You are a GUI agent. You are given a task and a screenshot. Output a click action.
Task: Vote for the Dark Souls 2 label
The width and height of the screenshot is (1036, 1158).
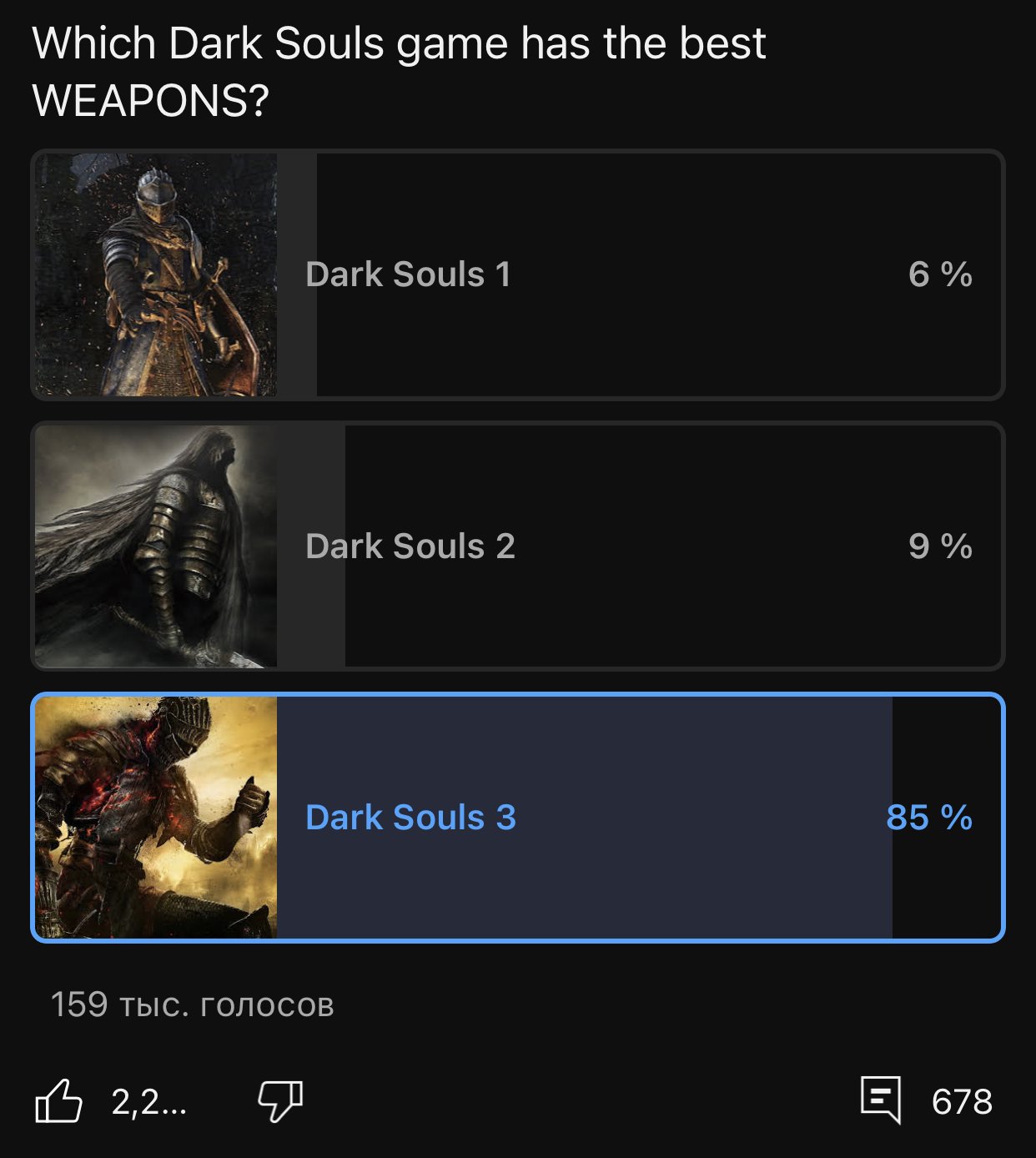tap(410, 546)
